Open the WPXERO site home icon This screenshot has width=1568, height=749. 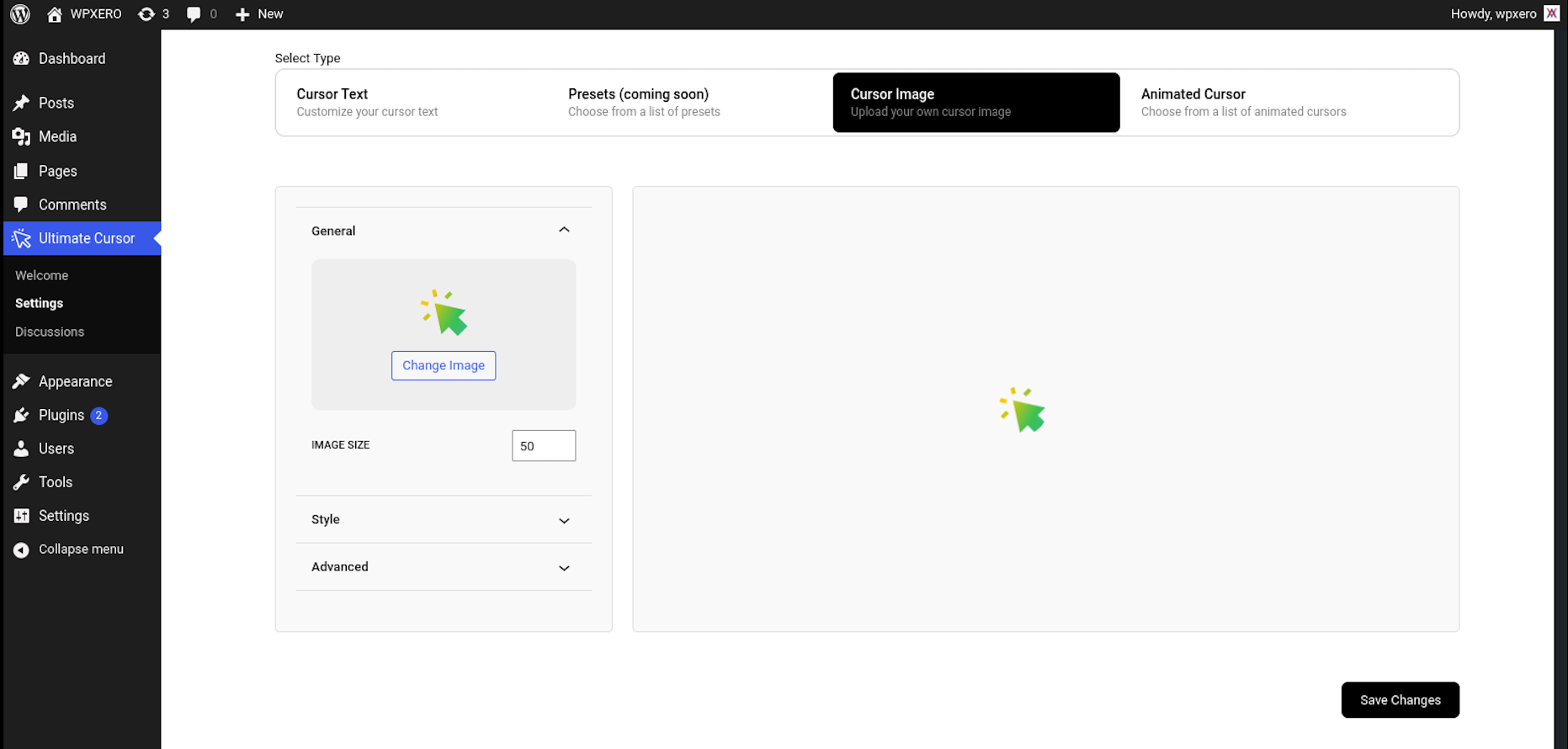coord(55,14)
